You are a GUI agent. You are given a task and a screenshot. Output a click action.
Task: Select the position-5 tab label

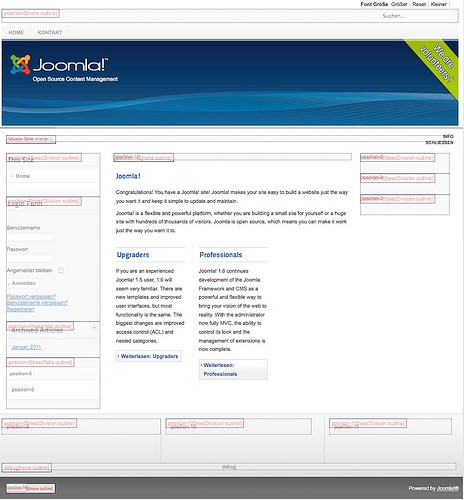(x=21, y=374)
